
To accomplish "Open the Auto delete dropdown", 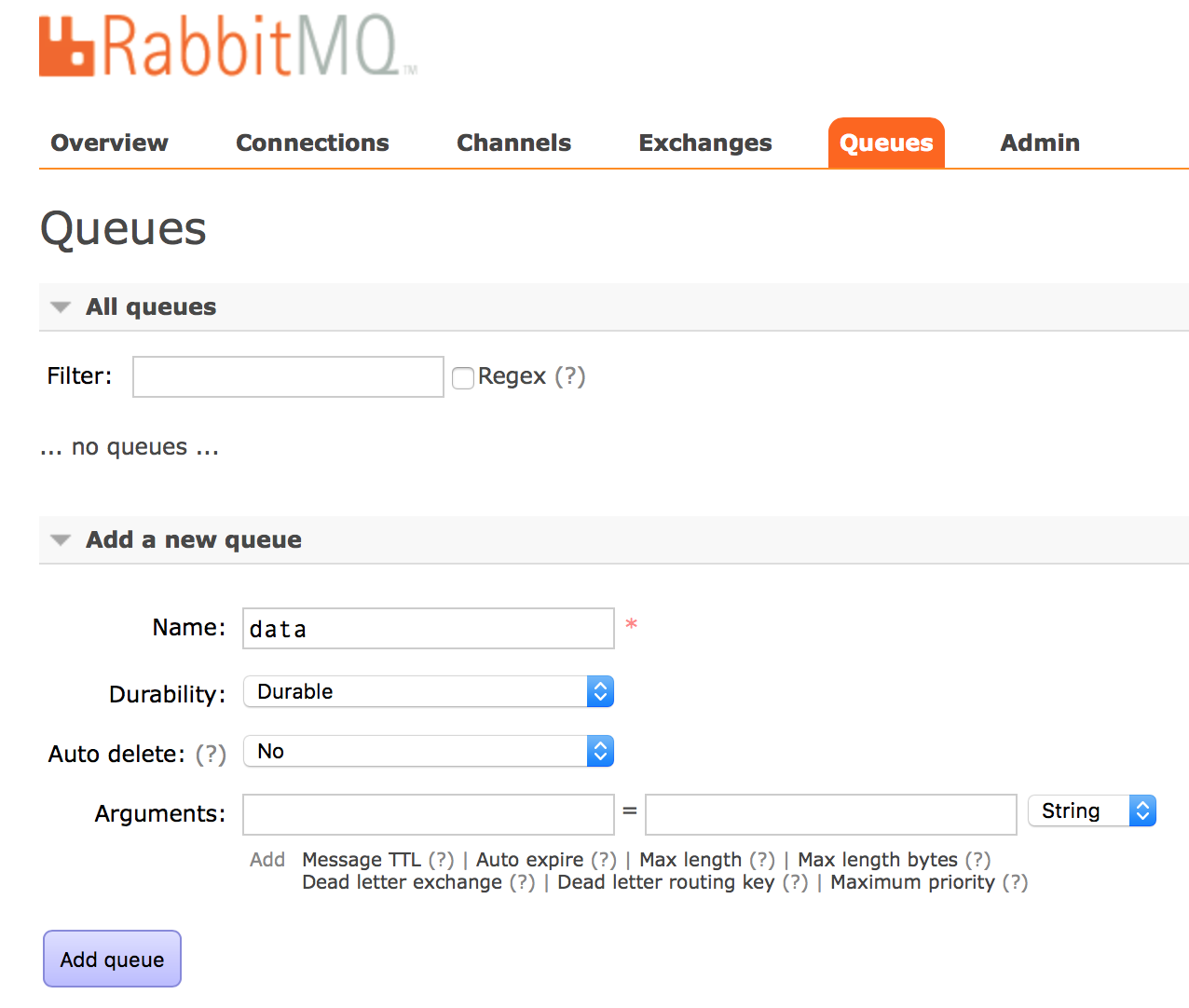I will click(x=429, y=751).
